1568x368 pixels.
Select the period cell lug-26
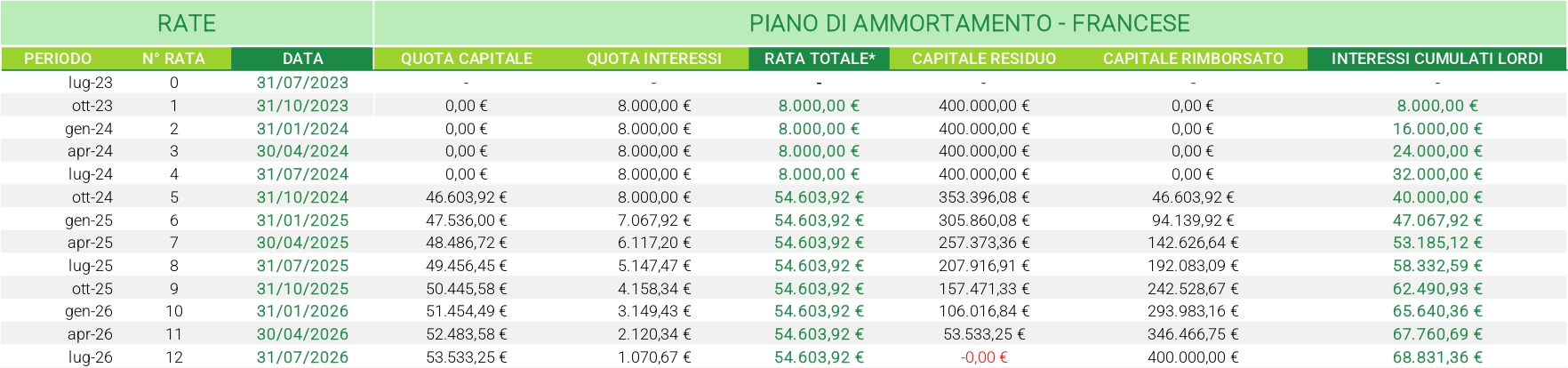91,357
